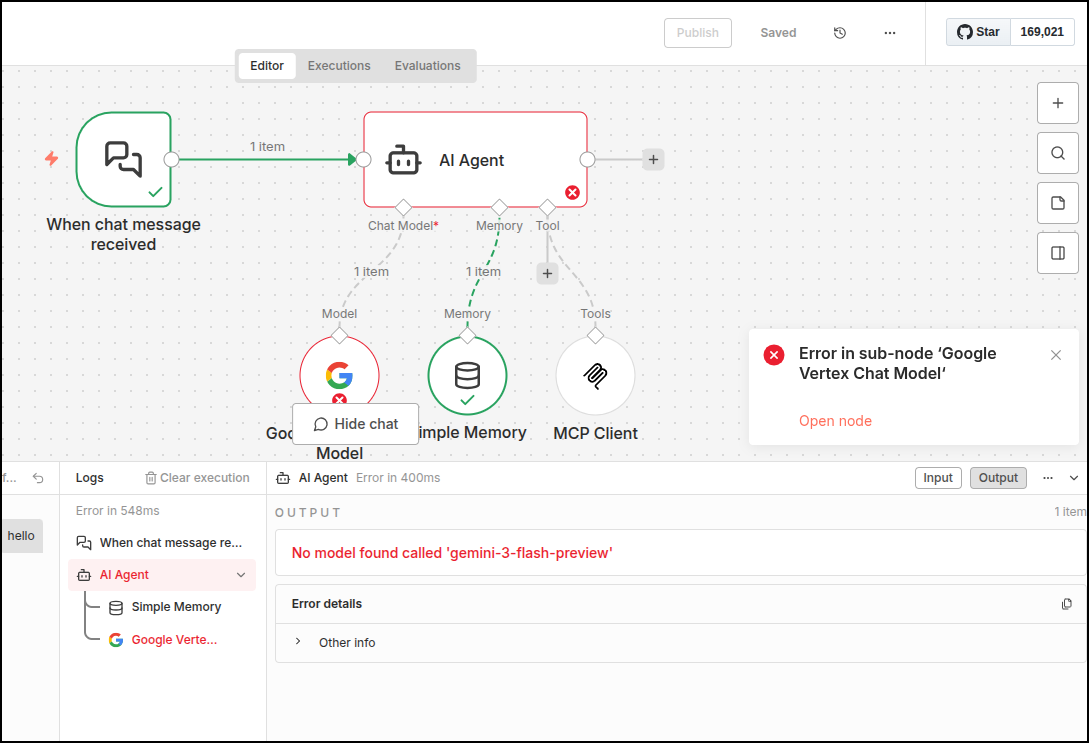Screen dimensions: 1089x743
Task: Click the chat message trigger node
Action: [124, 159]
